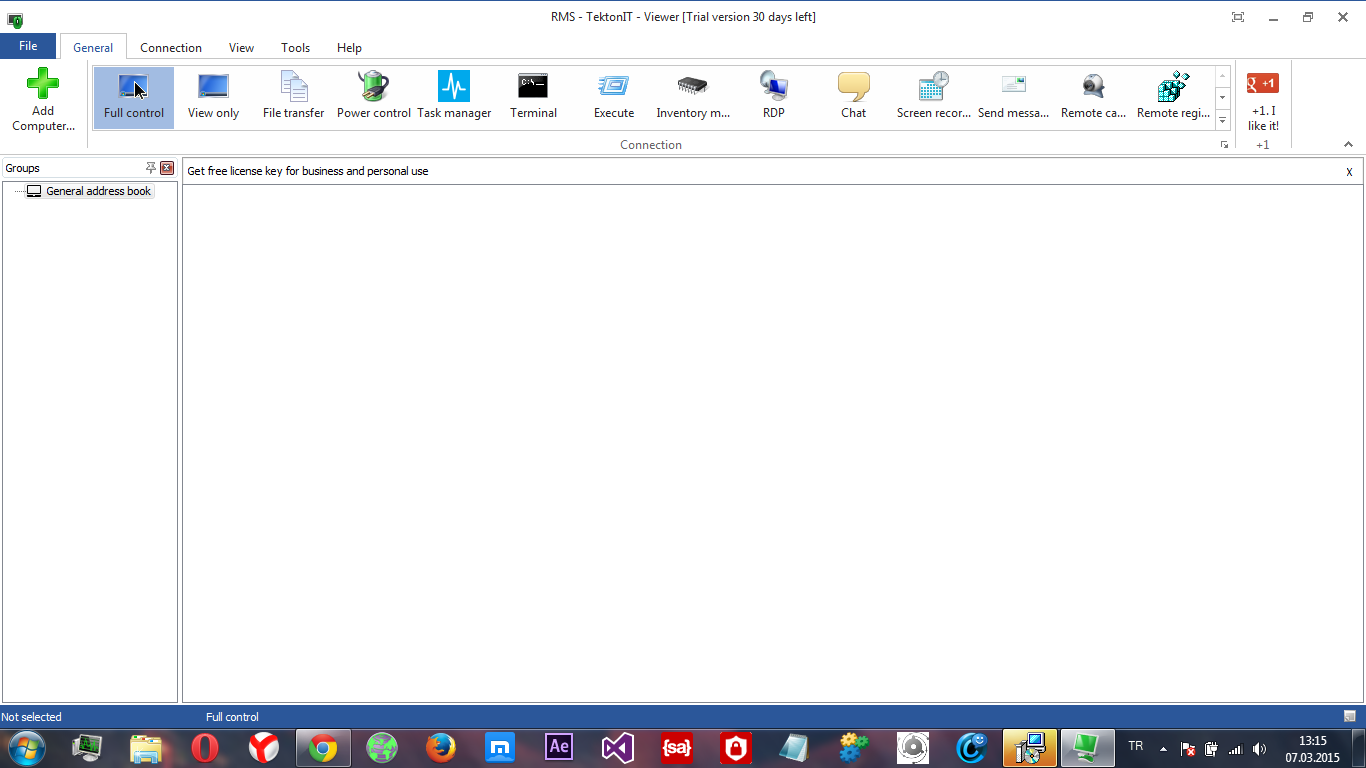Click the Google +1 I like it button
Screen dimensions: 1366x768
click(1263, 101)
